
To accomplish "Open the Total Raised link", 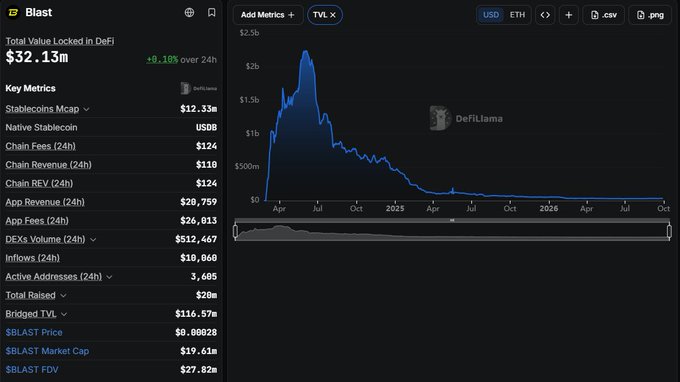I will tap(30, 295).
